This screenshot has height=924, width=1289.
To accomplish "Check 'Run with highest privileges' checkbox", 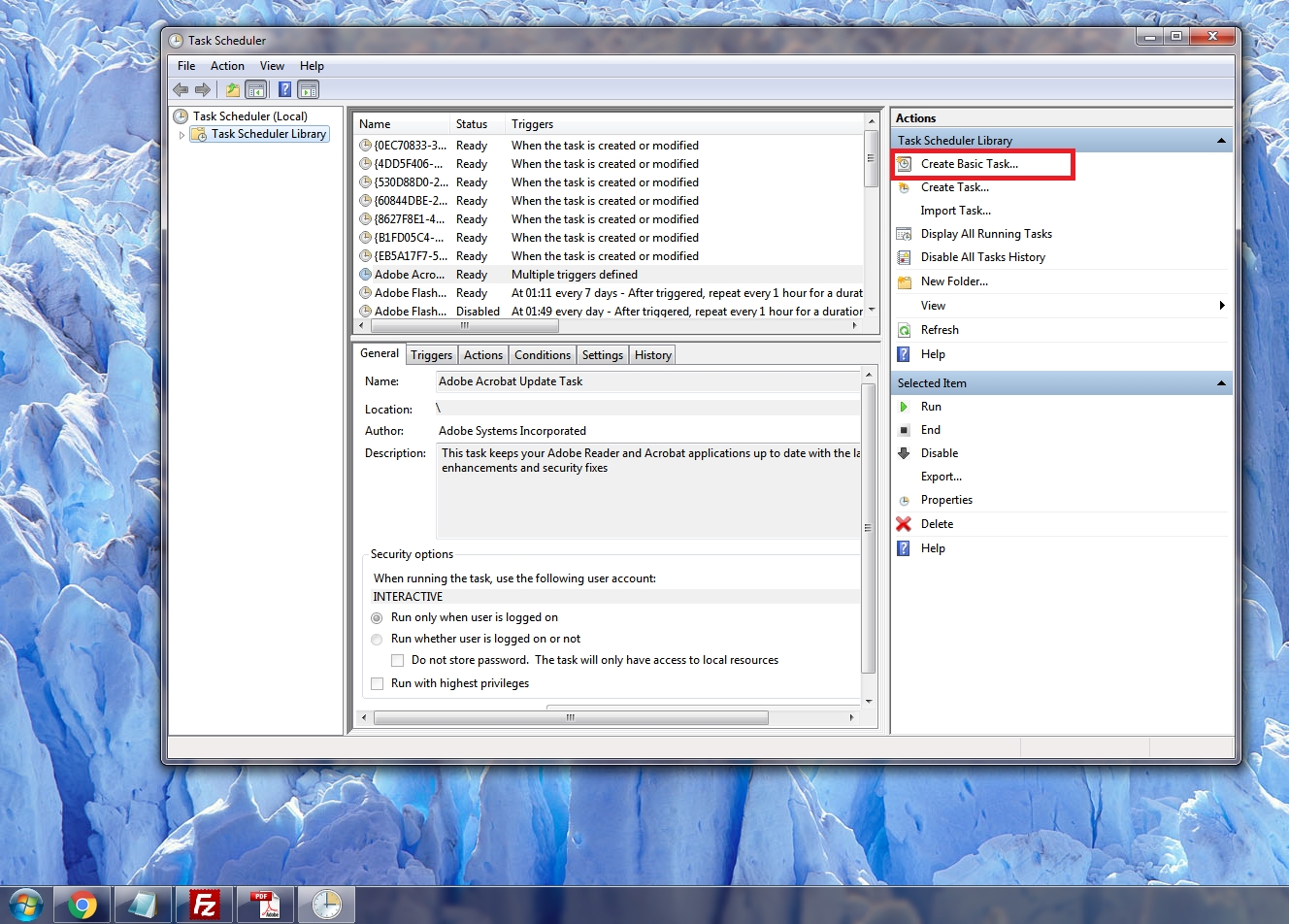I will (377, 684).
